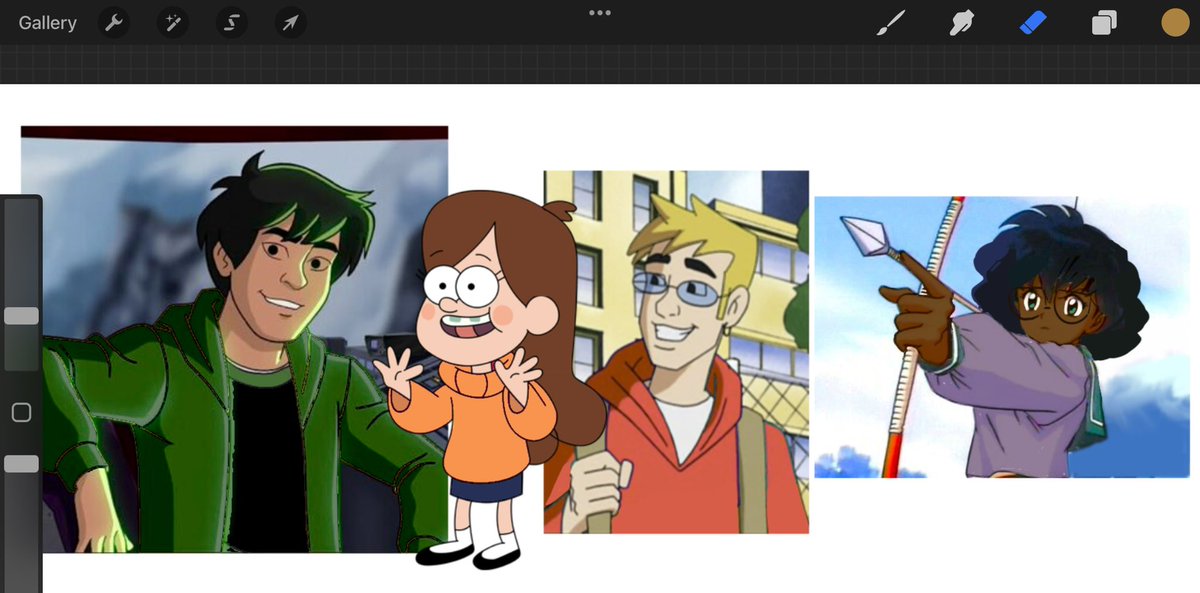The height and width of the screenshot is (593, 1200).
Task: Open the Layers panel
Action: tap(1104, 22)
